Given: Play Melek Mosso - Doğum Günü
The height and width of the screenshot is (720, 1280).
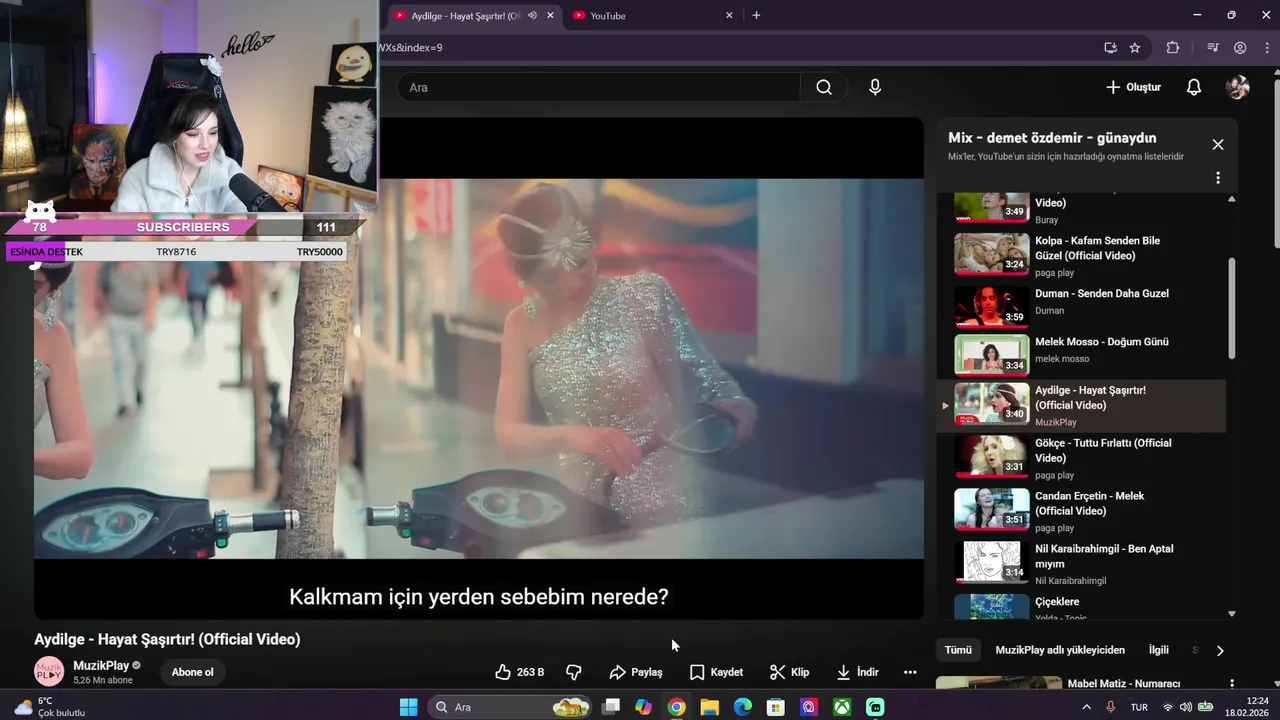Looking at the screenshot, I should click(1082, 354).
